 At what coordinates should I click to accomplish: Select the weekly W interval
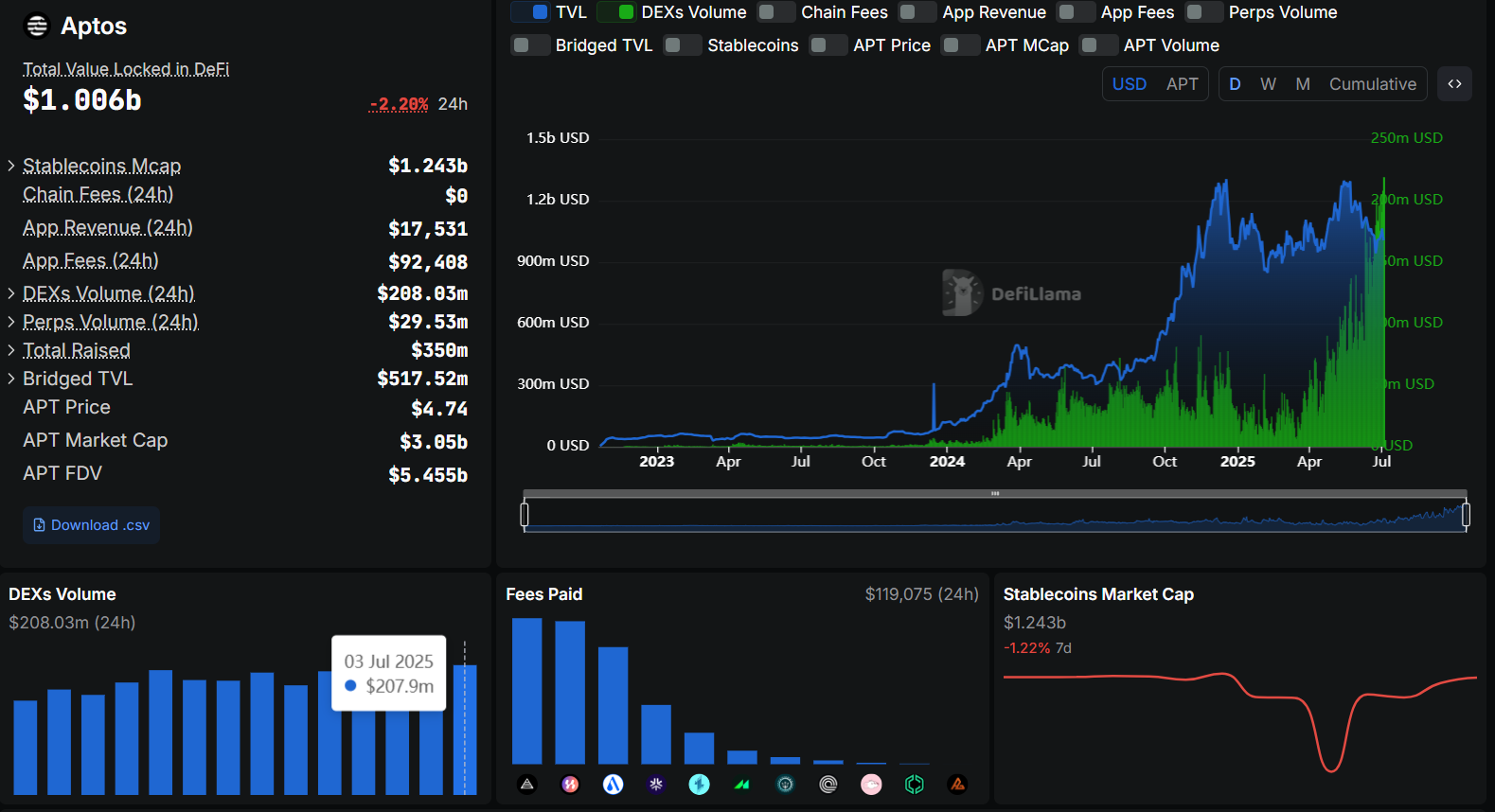1269,84
